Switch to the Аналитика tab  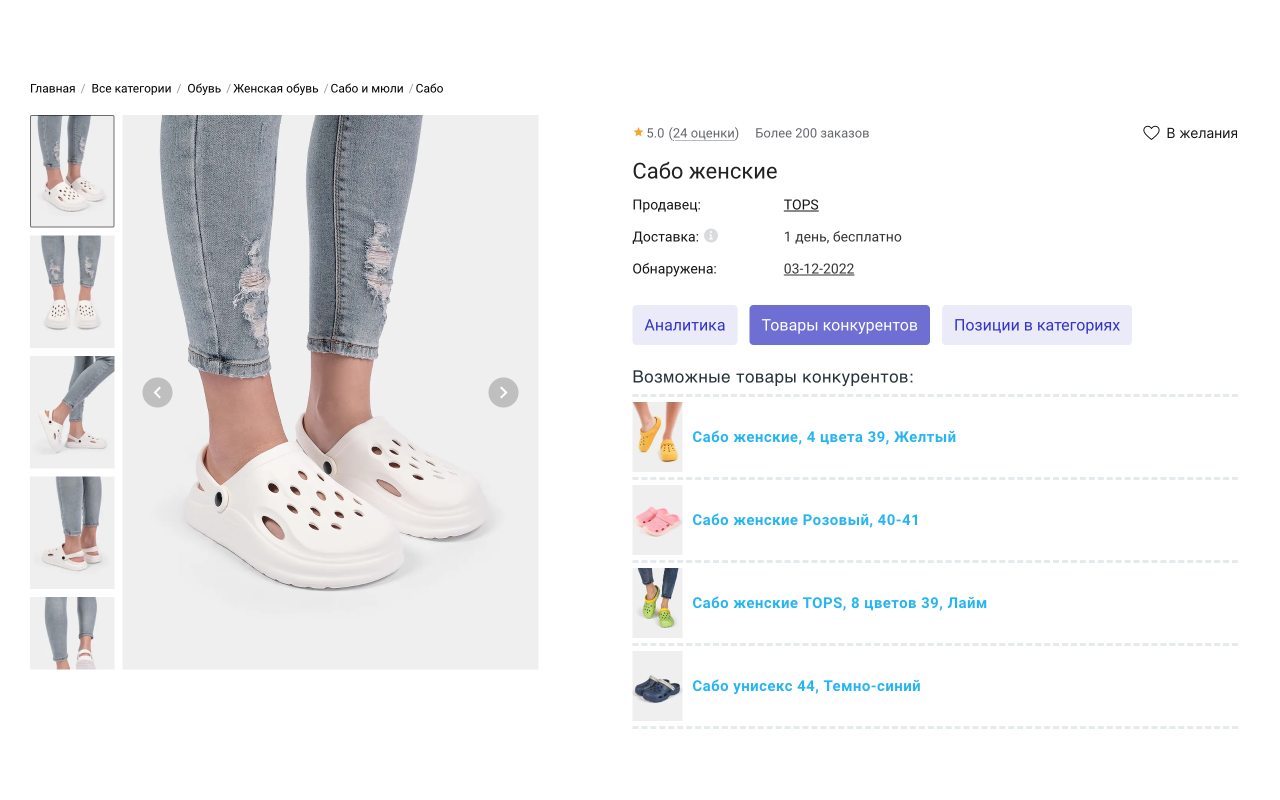tap(685, 325)
